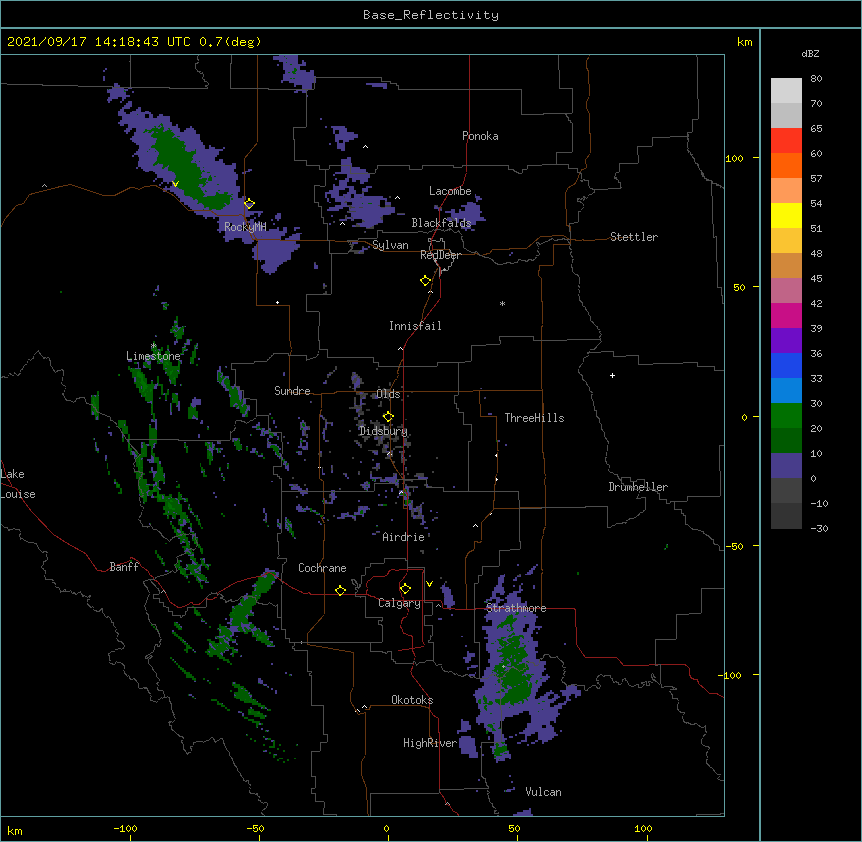Click the white asterisk marker east of Innisfail

pos(502,303)
